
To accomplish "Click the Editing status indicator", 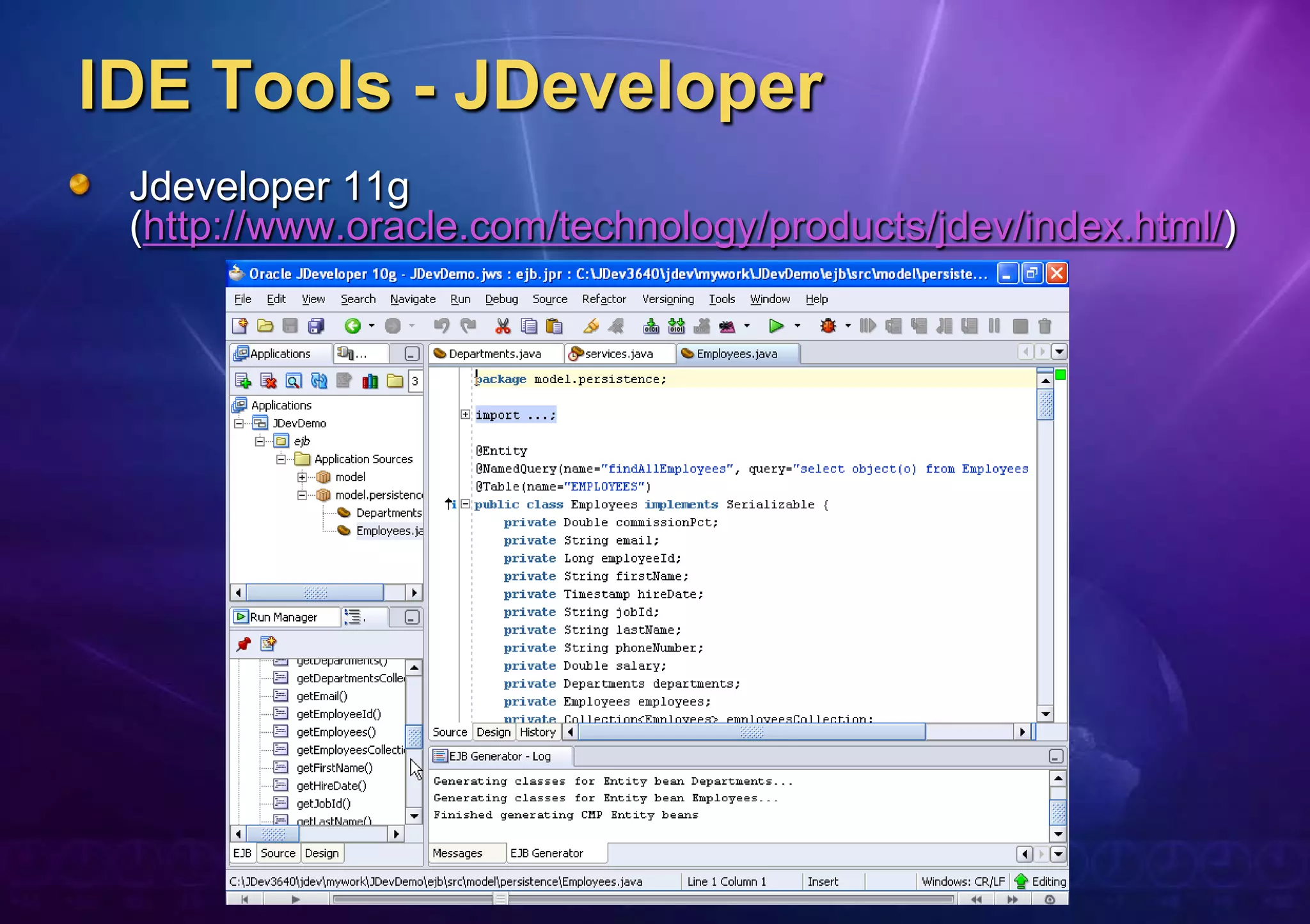I will [1041, 881].
